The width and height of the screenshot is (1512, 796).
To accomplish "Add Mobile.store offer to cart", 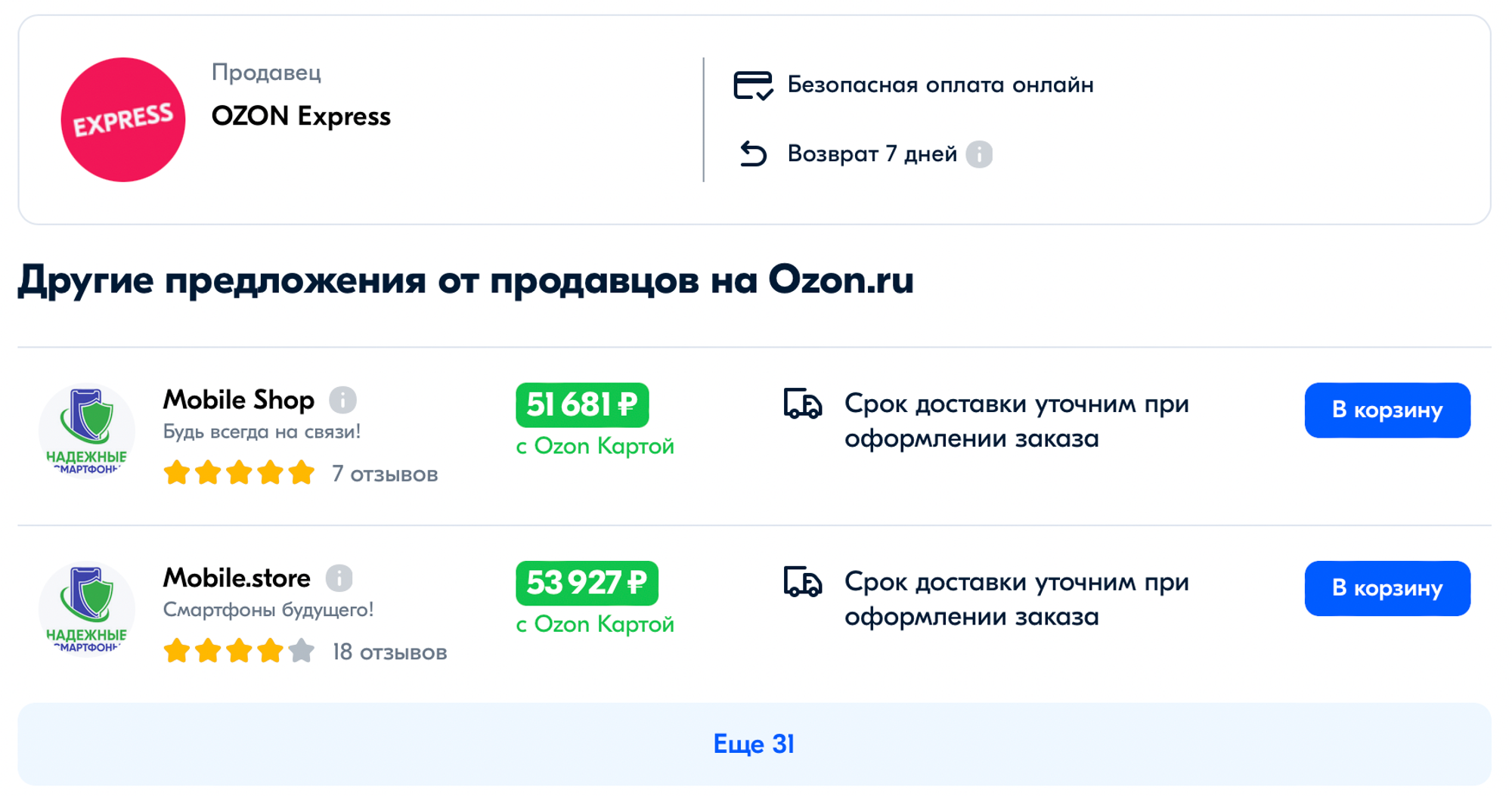I will pos(1387,588).
